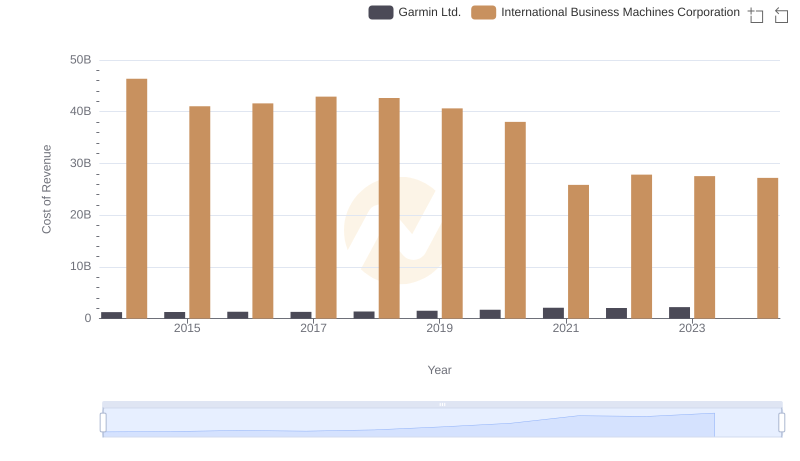Click the 20B y-axis label
Screen dimensions: 800x461
coord(81,215)
